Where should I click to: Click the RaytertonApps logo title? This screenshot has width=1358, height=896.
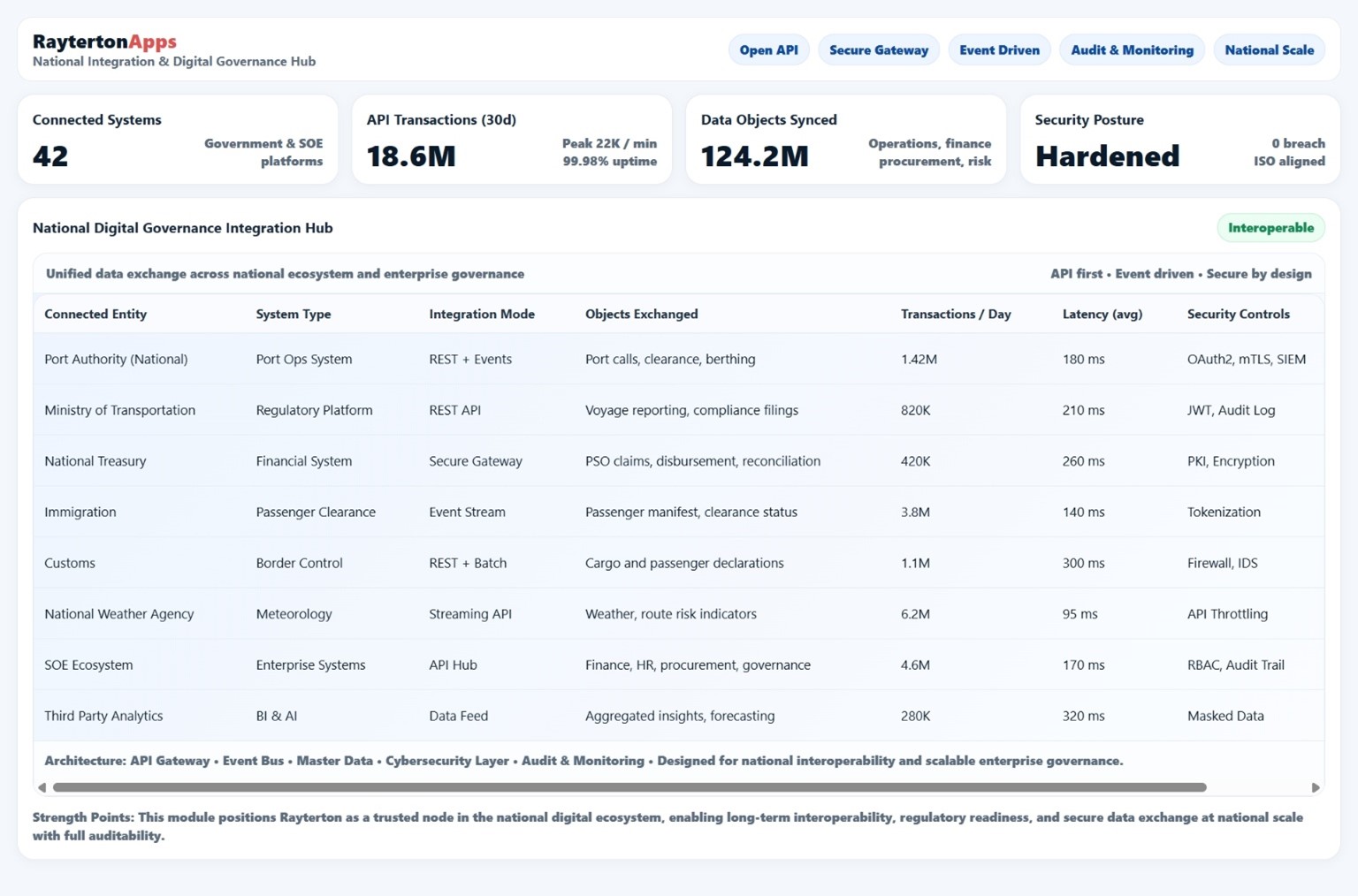click(x=104, y=42)
